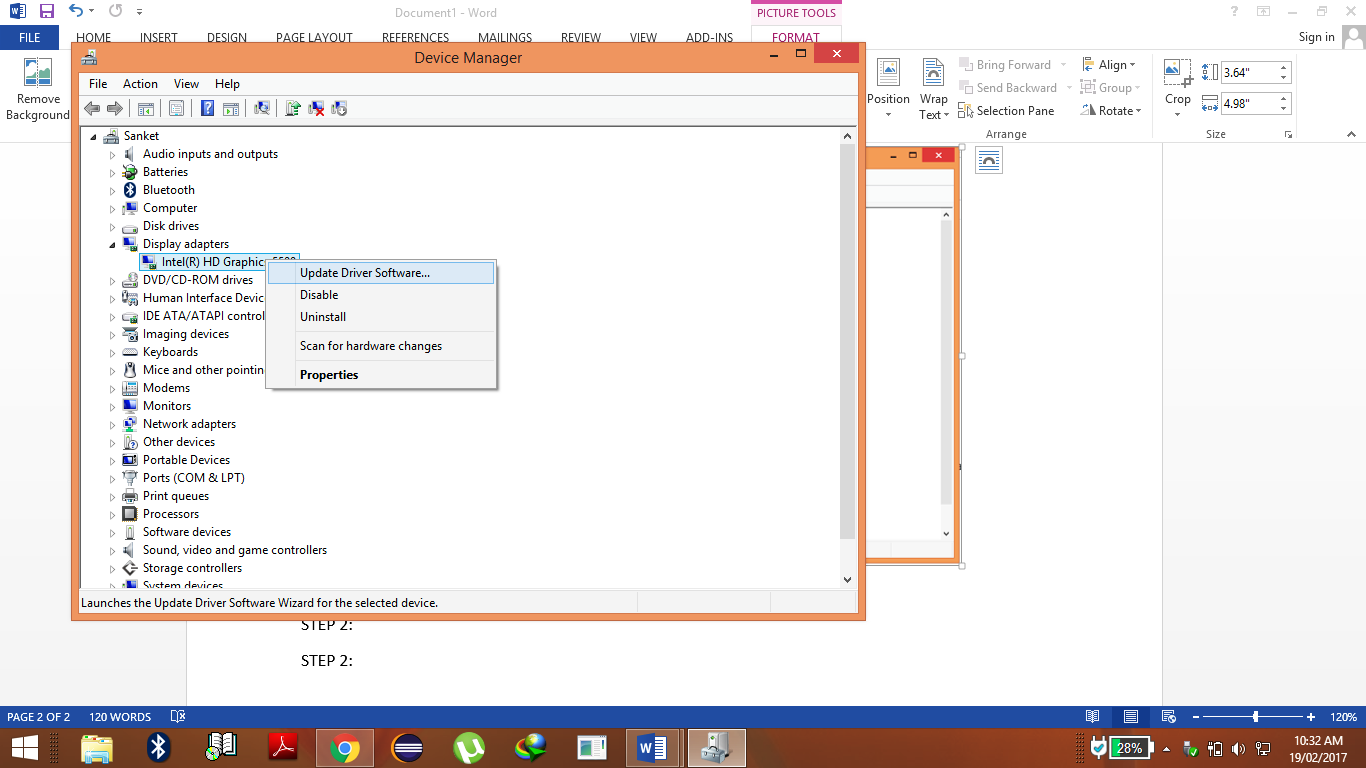This screenshot has height=768, width=1366.
Task: Open Google Chrome from the taskbar
Action: pyautogui.click(x=345, y=748)
